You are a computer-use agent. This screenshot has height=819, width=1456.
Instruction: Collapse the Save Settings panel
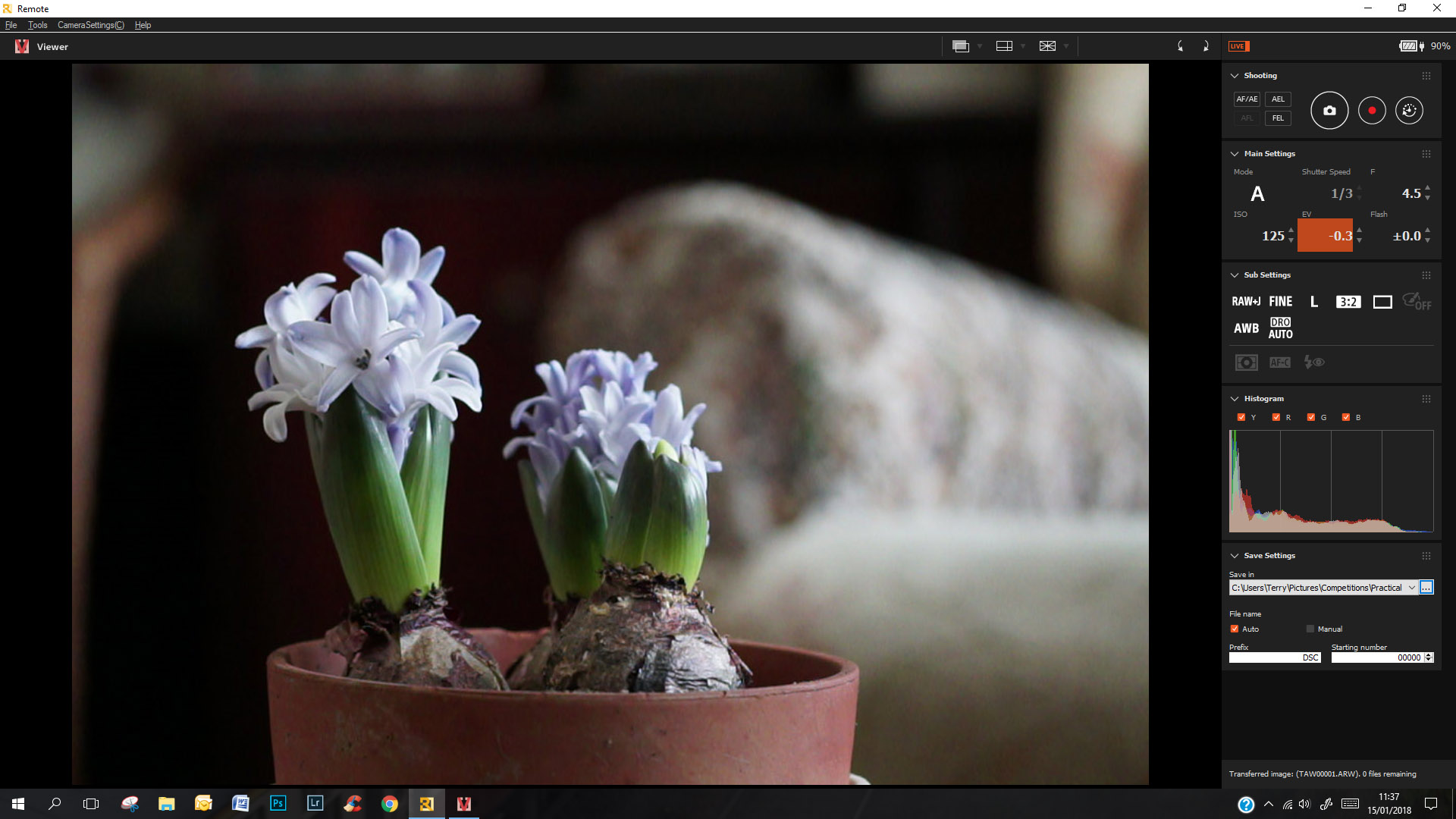tap(1235, 556)
